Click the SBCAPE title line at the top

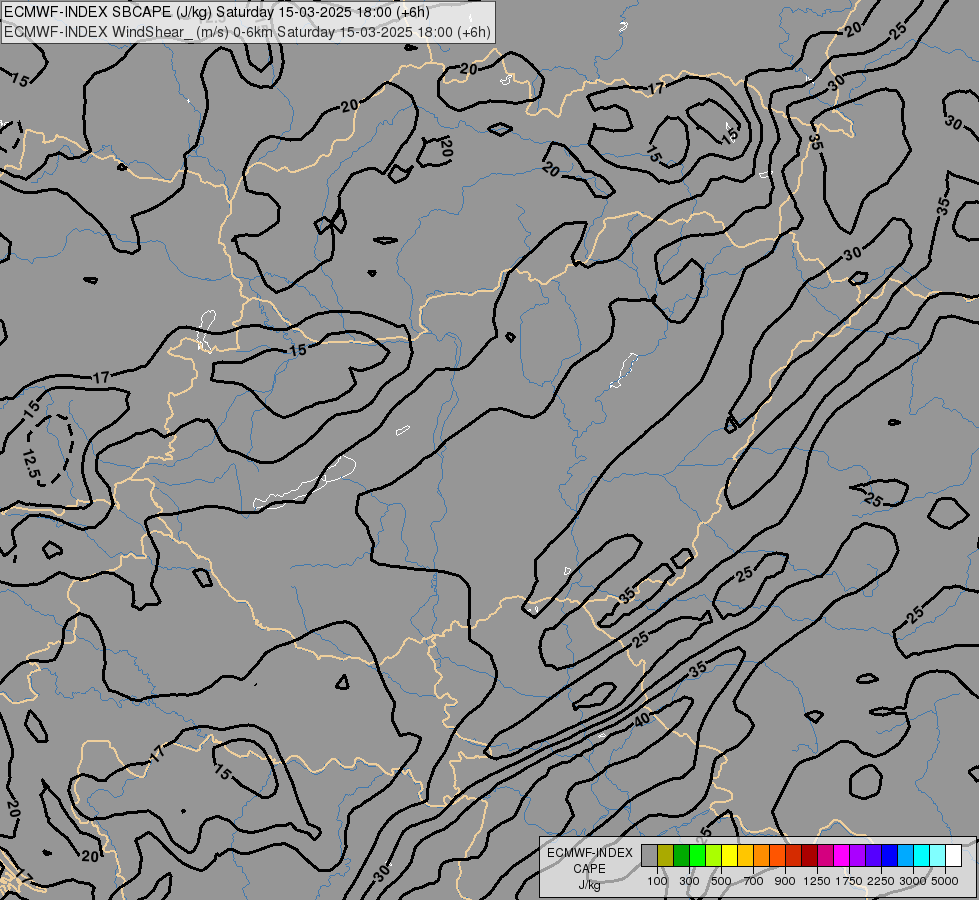[x=217, y=12]
